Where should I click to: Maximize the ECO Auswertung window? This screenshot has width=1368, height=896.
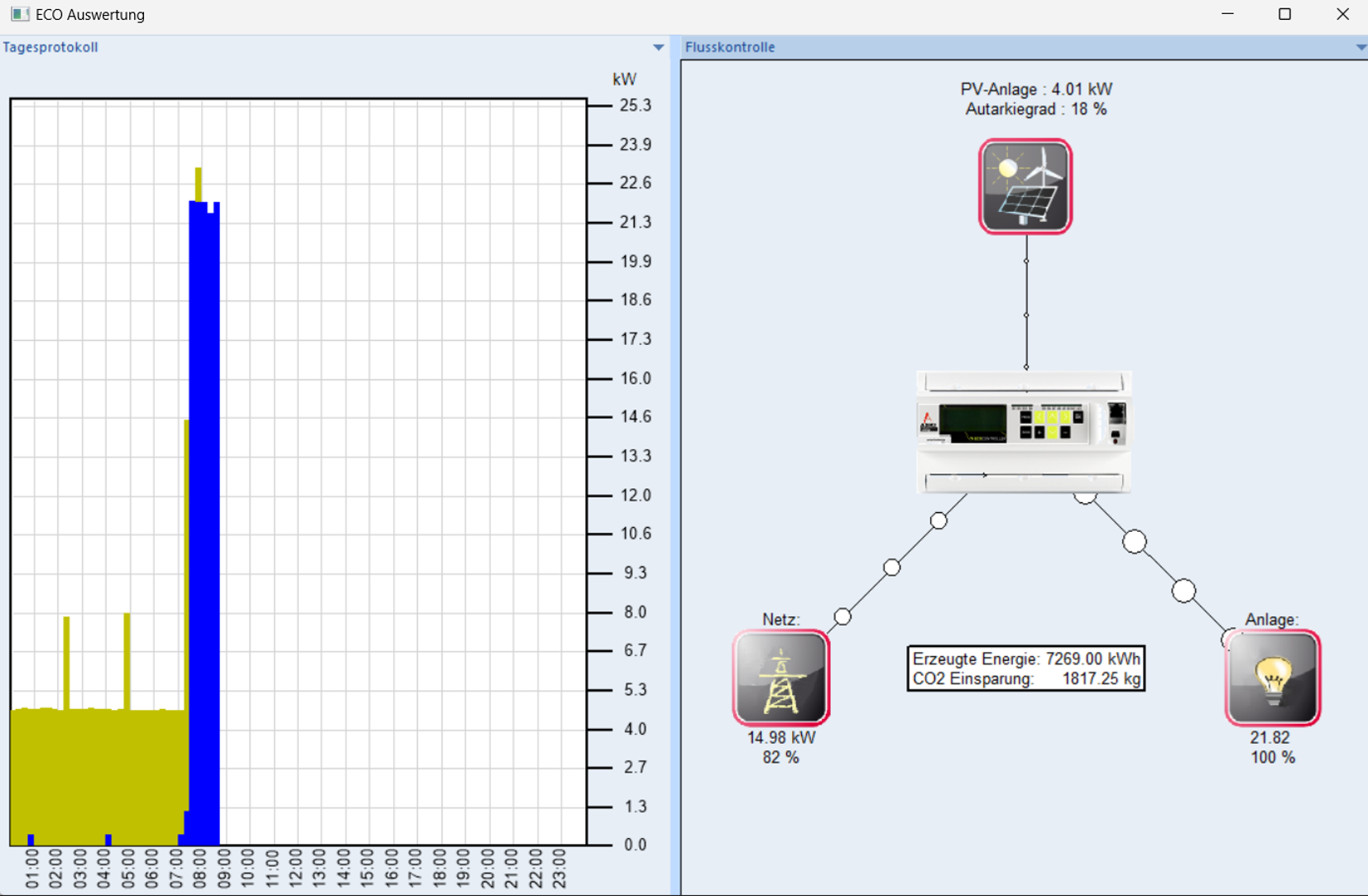click(1284, 14)
